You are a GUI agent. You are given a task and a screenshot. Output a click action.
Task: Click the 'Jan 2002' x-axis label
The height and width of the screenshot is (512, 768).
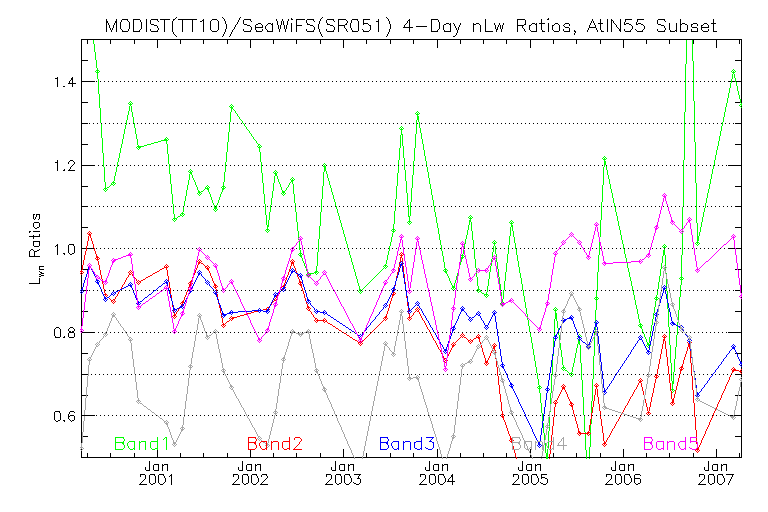(x=250, y=473)
